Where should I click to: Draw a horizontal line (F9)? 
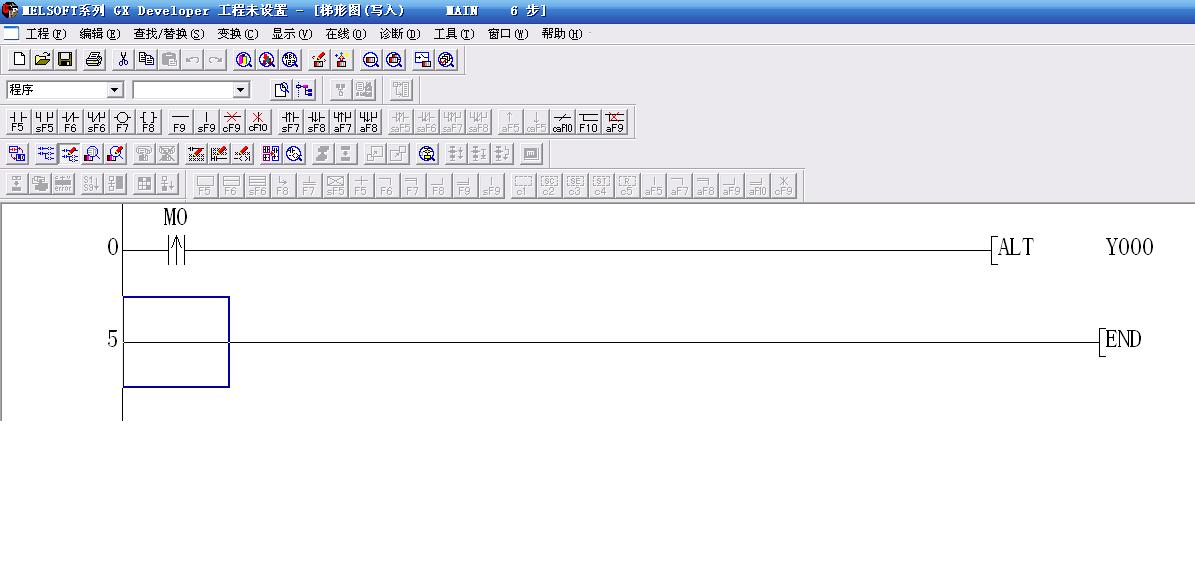coord(180,122)
